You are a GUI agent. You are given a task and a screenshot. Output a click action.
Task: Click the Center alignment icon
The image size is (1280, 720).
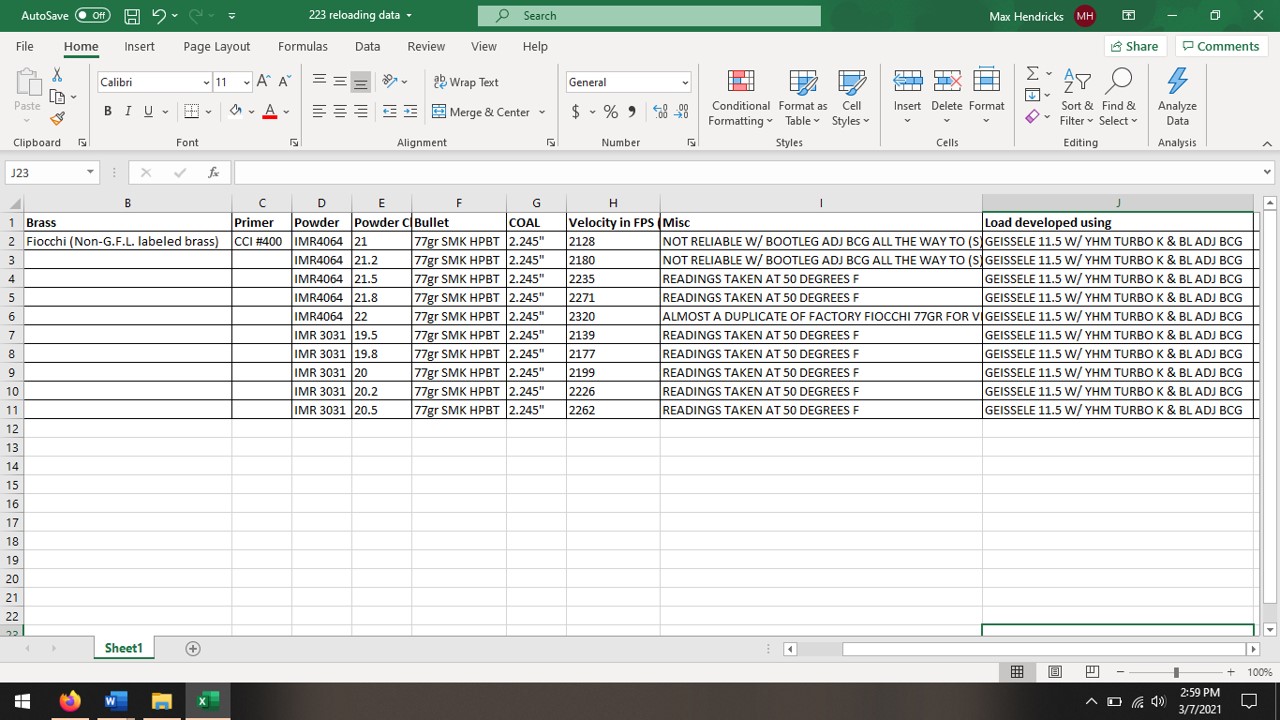tap(340, 111)
